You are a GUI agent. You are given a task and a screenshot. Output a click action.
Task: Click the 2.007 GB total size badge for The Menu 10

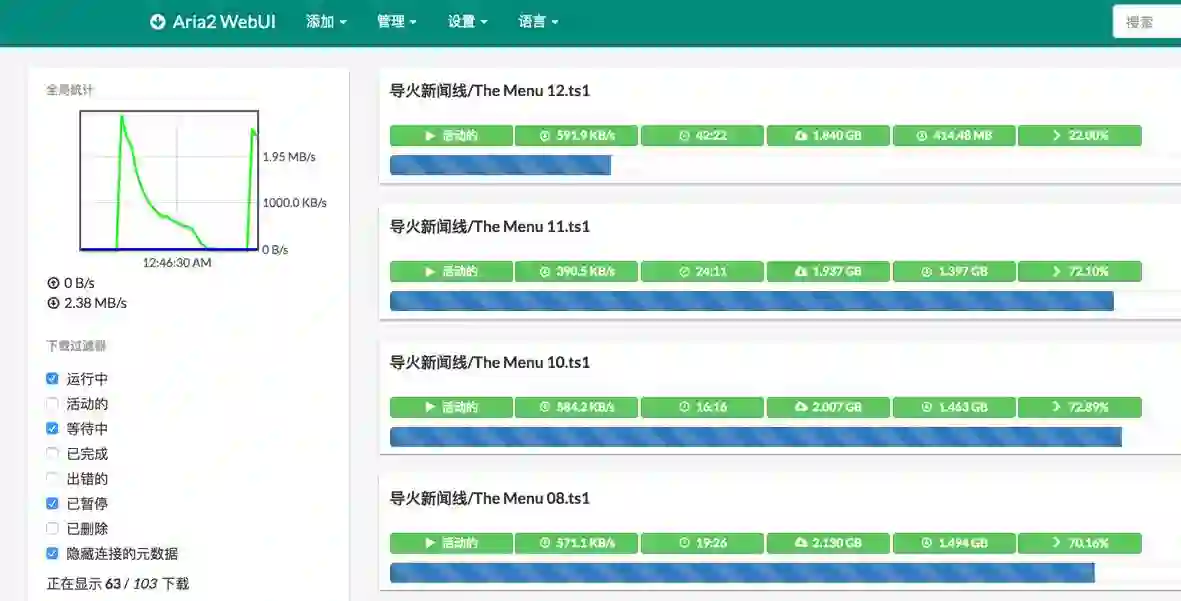(x=828, y=407)
